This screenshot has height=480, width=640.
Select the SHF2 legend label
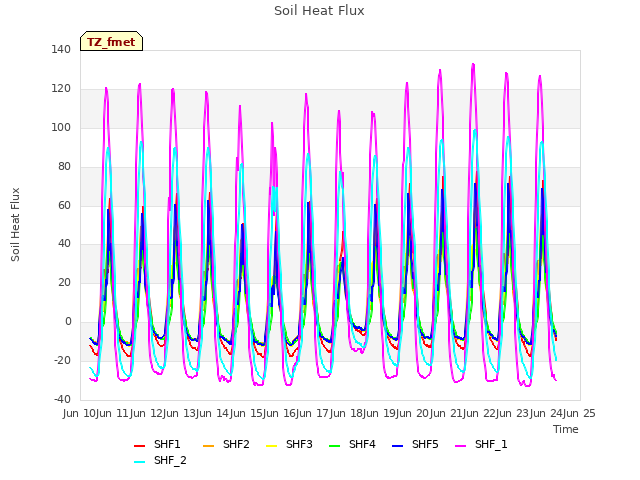(236, 444)
